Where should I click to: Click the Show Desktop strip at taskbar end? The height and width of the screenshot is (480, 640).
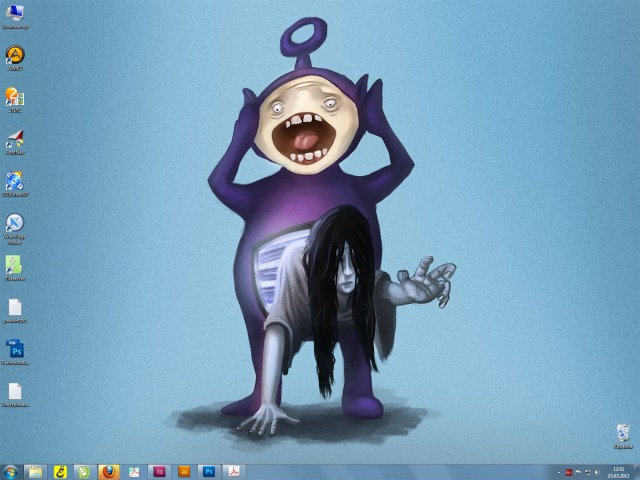tap(637, 472)
